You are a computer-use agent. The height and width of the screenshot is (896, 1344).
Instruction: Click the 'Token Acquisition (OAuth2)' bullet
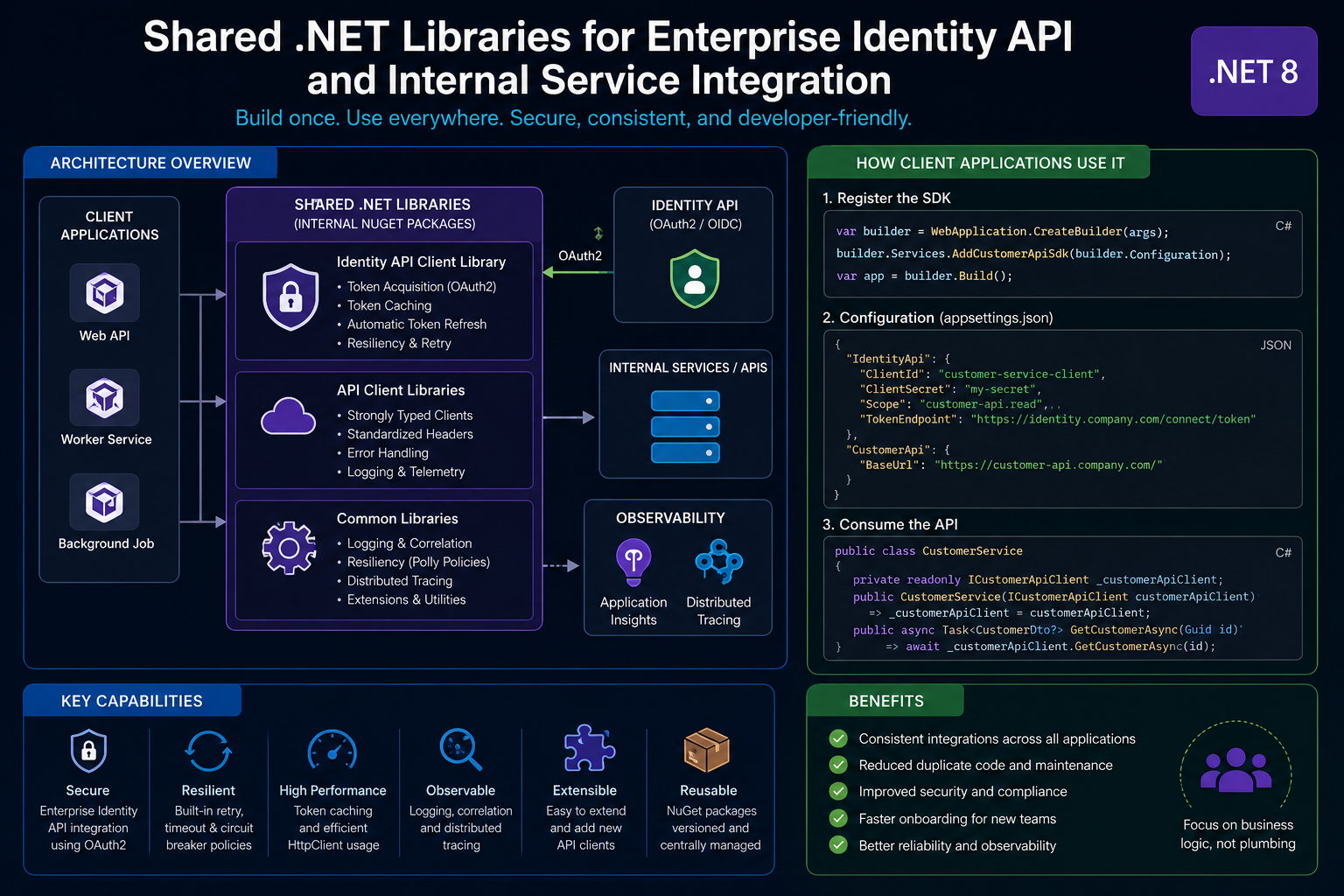pos(422,286)
